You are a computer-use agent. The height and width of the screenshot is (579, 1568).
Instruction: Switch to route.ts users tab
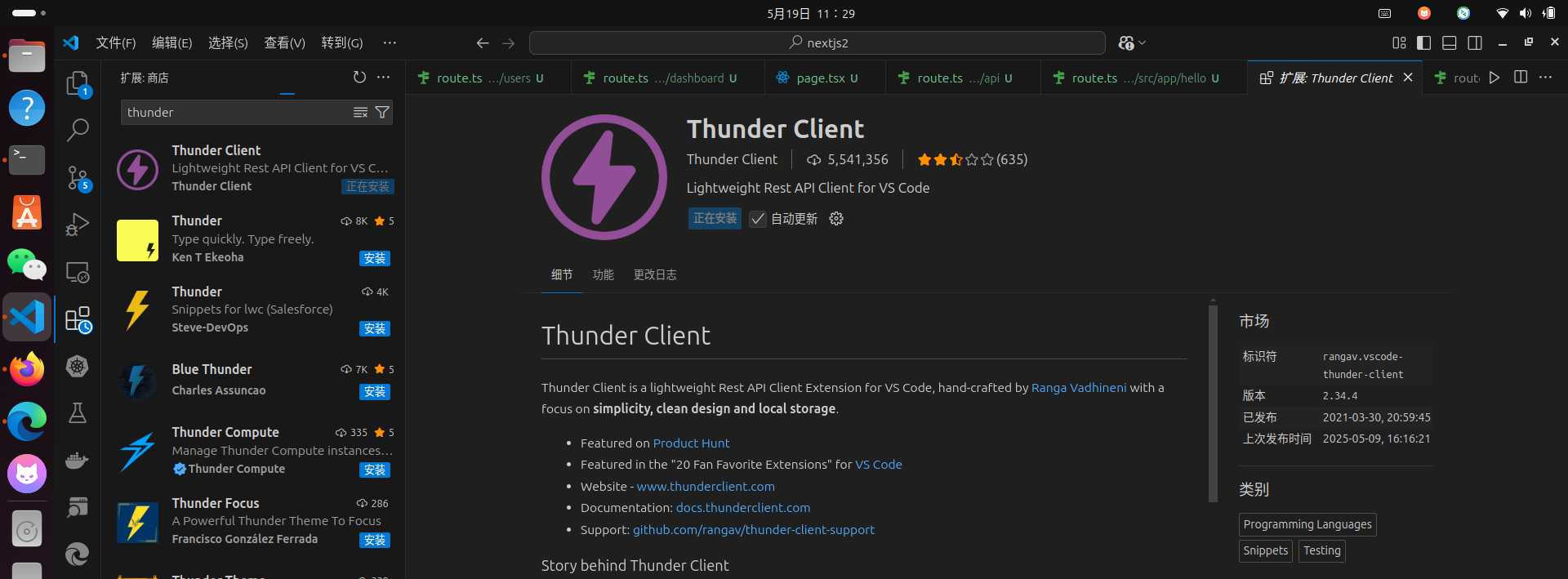(488, 78)
